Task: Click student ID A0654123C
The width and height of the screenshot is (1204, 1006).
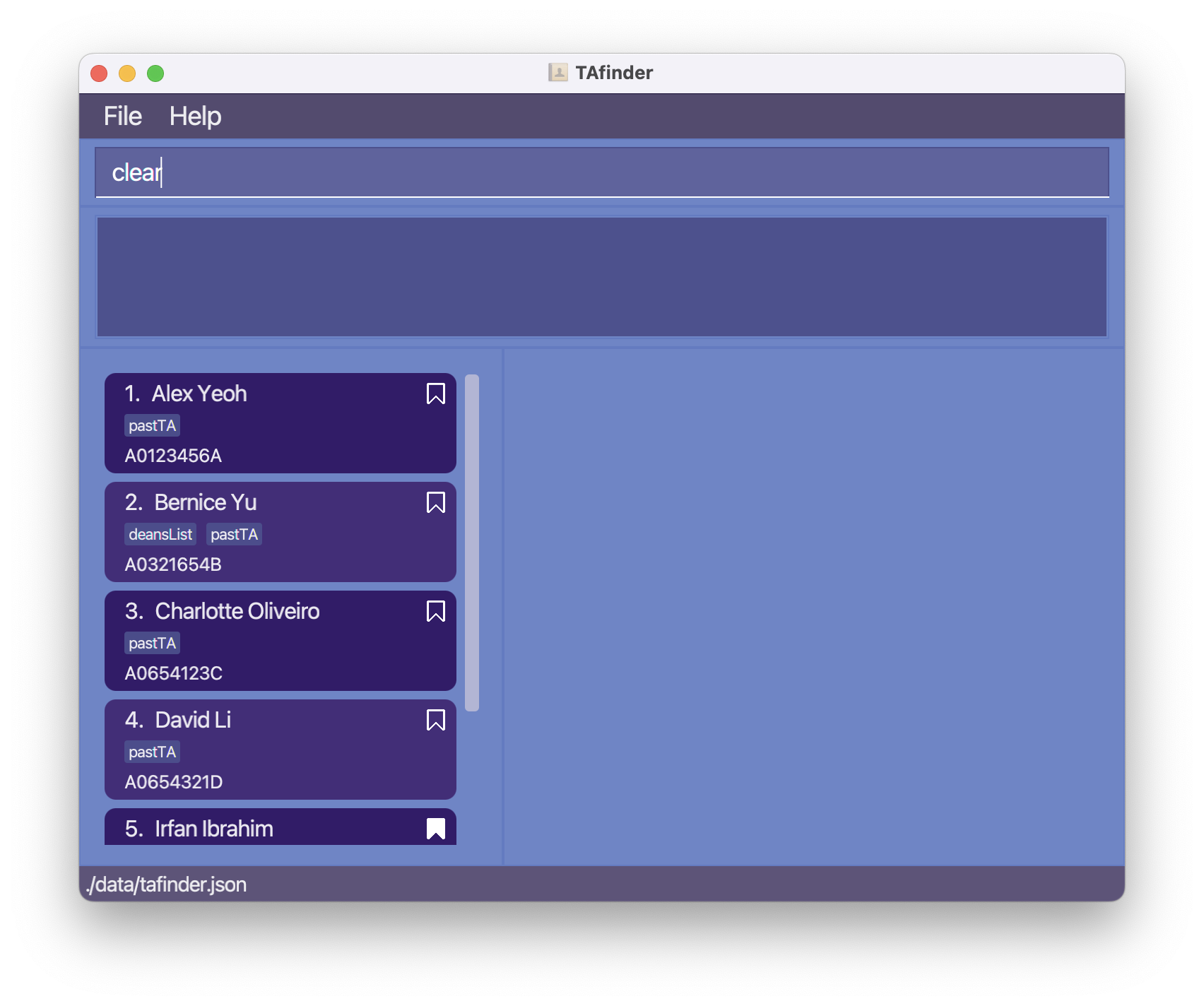Action: pyautogui.click(x=174, y=673)
